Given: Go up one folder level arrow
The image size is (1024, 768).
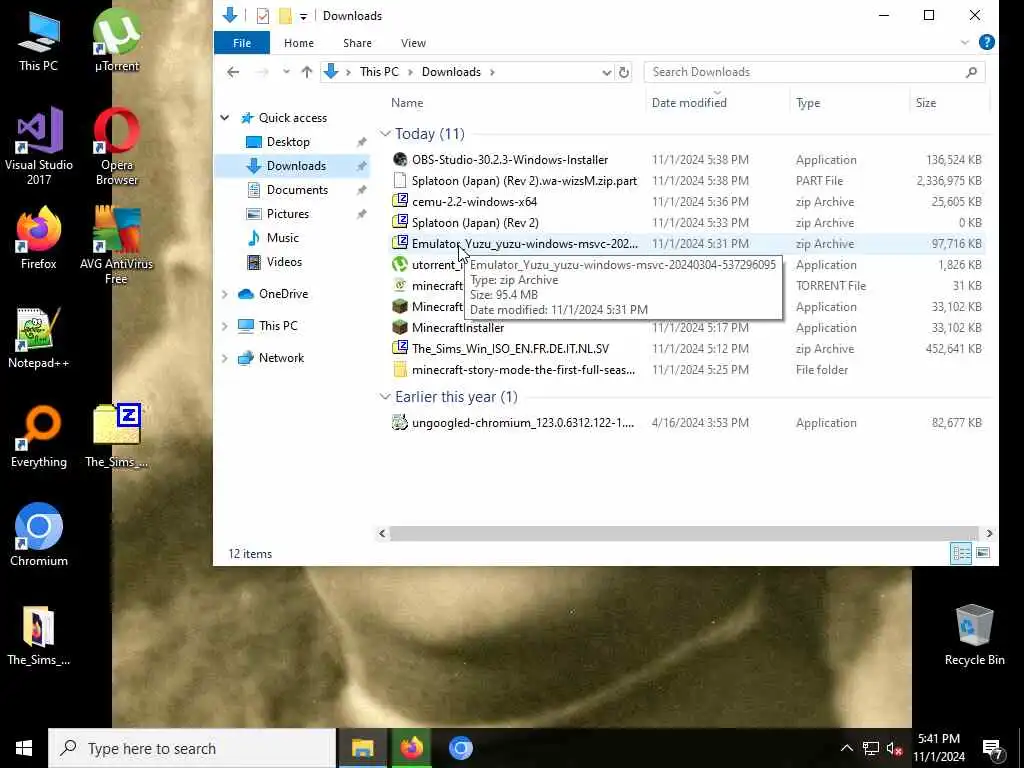Looking at the screenshot, I should [x=306, y=72].
